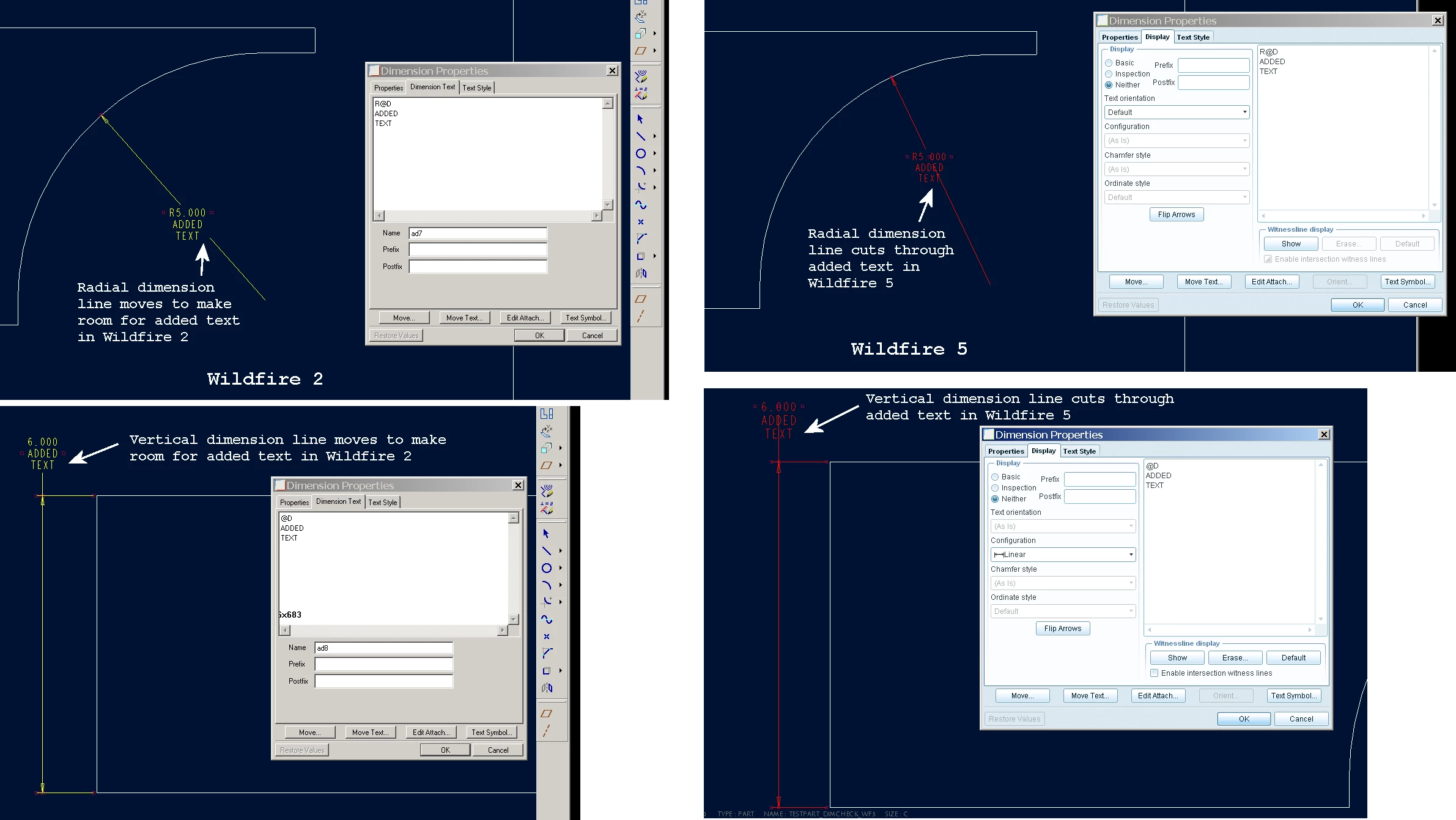Choose the select arrow tool in upper-left sketcher toolbar

pos(640,119)
